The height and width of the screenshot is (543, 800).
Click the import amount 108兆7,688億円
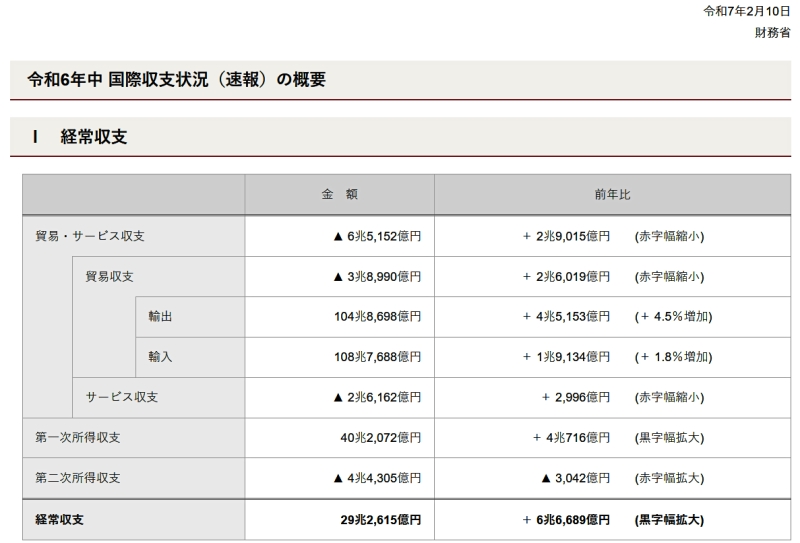click(379, 356)
